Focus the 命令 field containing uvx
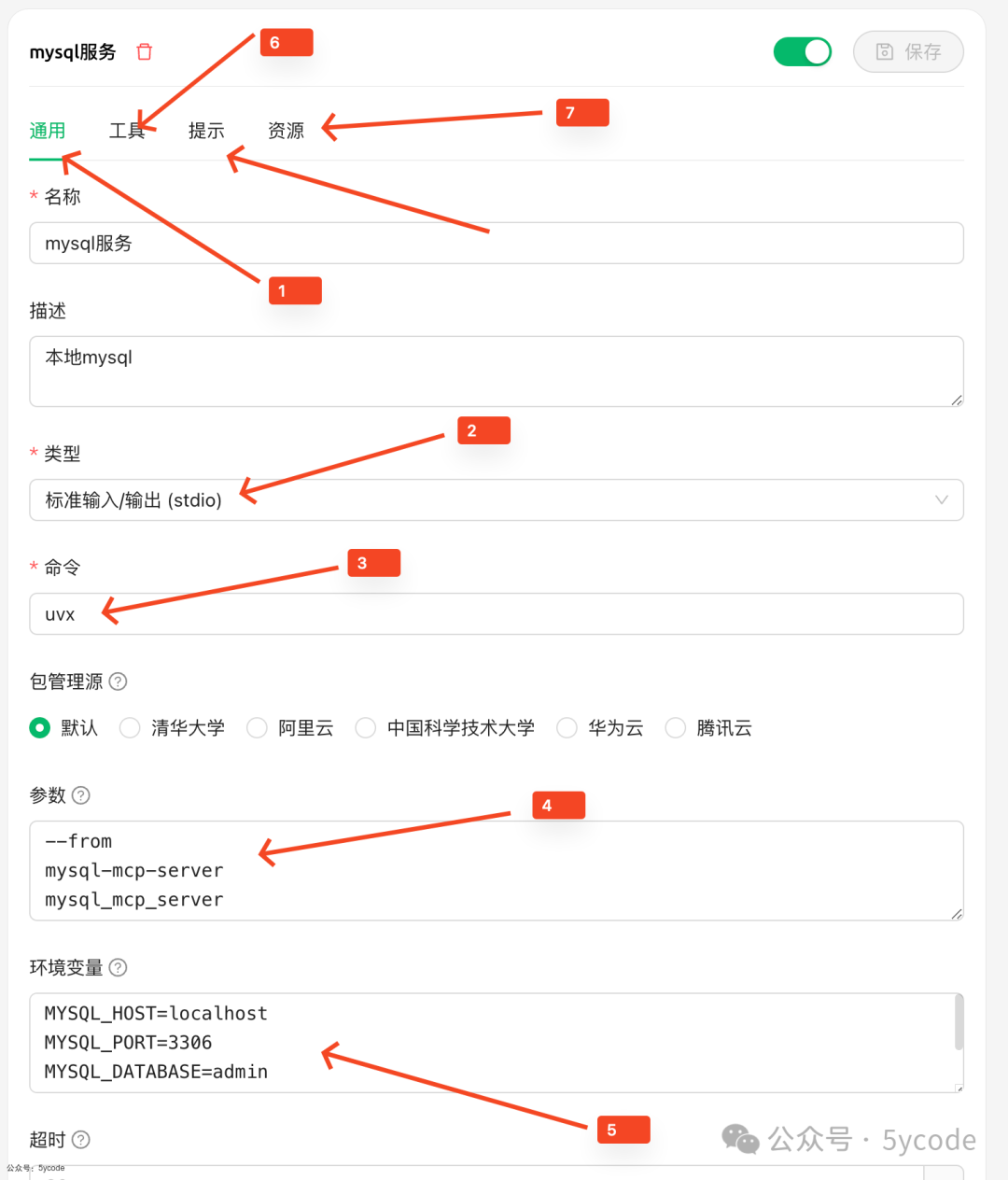 click(497, 614)
